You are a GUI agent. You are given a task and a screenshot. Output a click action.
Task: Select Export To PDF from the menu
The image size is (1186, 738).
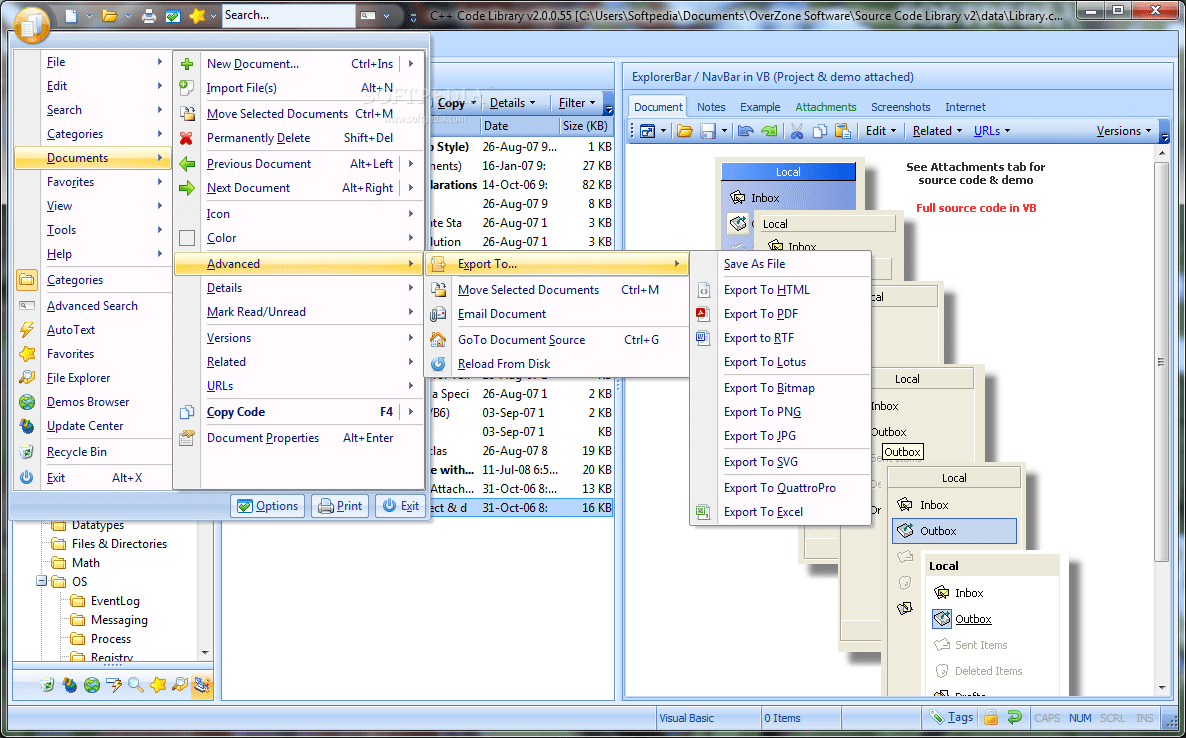[x=762, y=313]
